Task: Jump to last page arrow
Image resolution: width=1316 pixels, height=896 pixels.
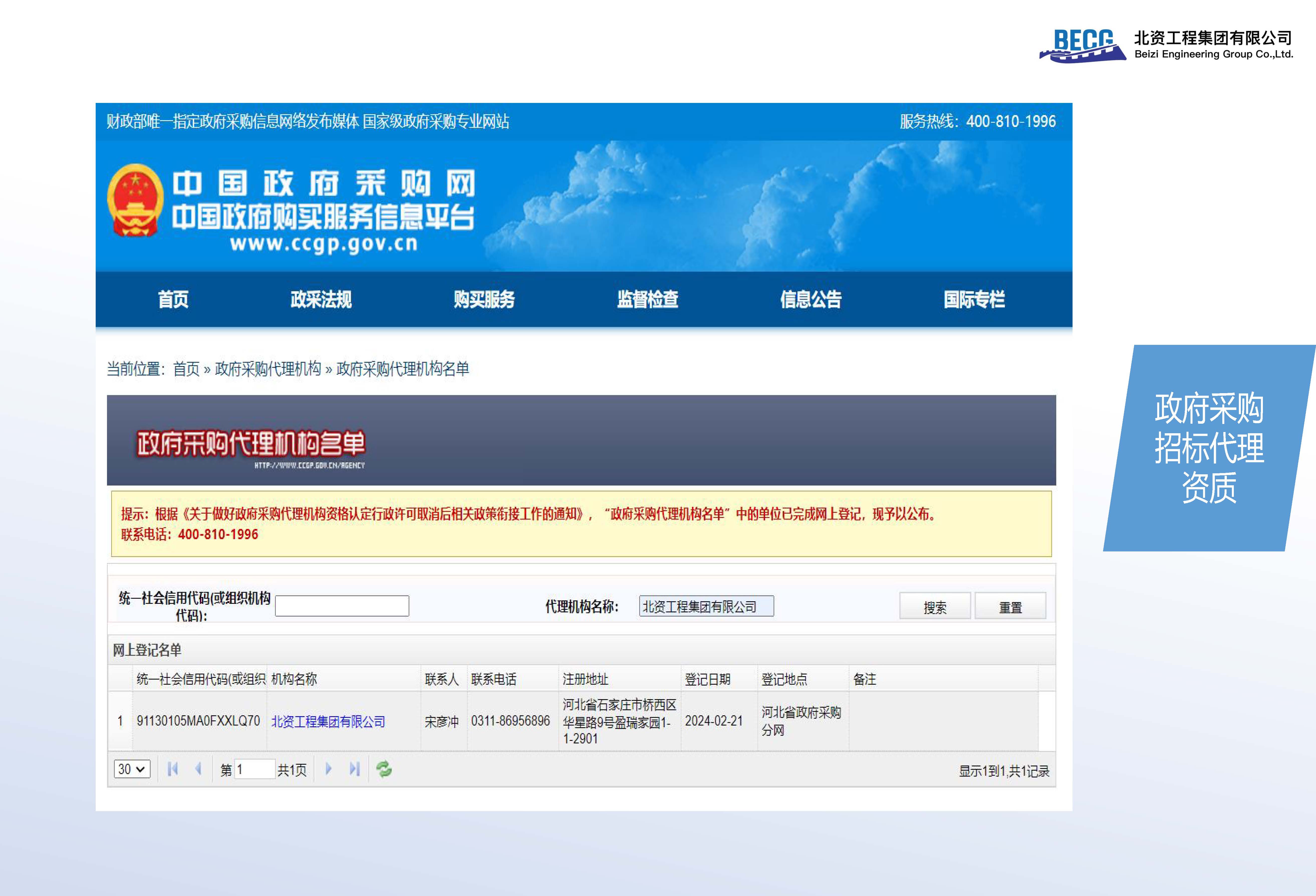Action: tap(354, 769)
